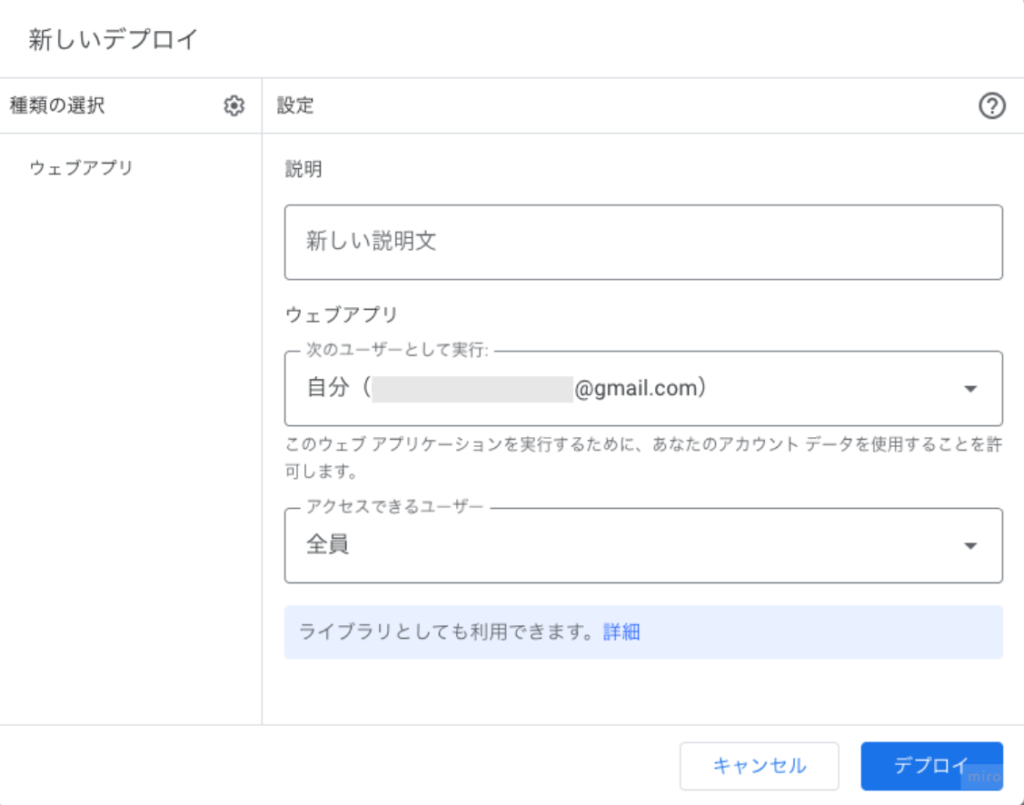Click the キャンセル button
1024x805 pixels.
[x=759, y=765]
